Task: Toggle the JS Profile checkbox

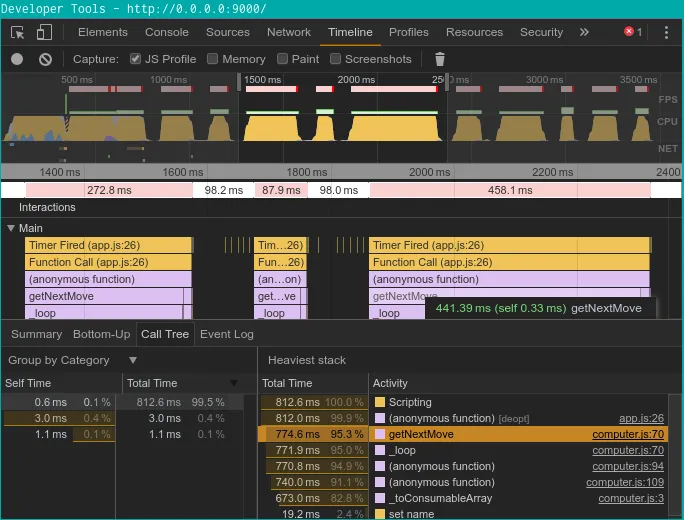Action: 135,58
